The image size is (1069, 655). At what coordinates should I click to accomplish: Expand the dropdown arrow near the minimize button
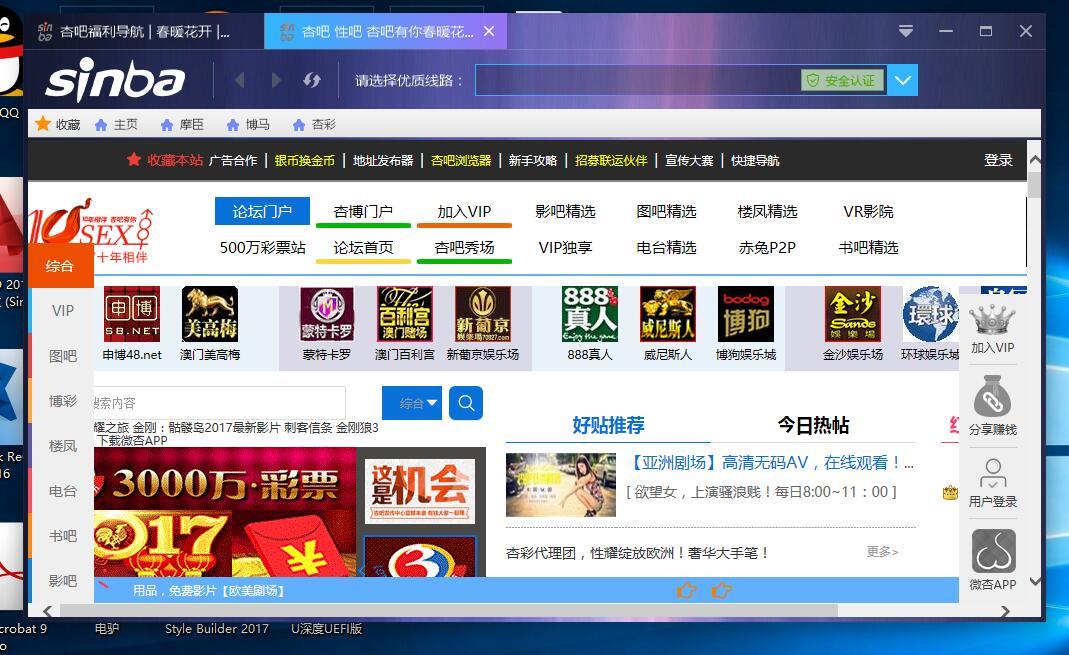(905, 31)
